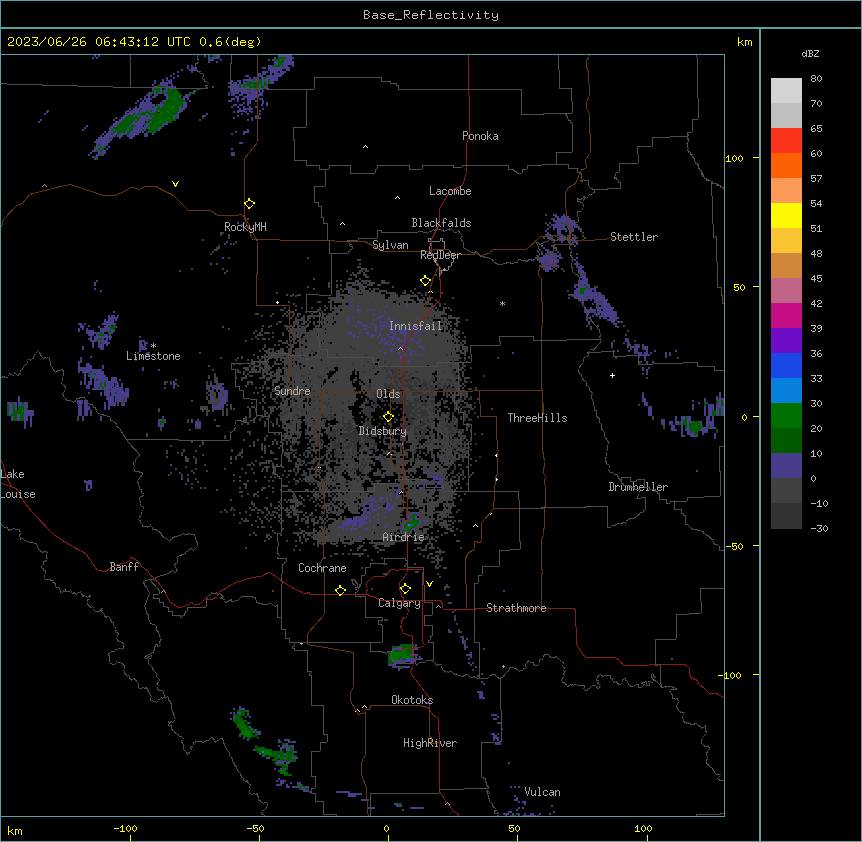This screenshot has height=842, width=862.
Task: Click the purple echo near Stettler
Action: pos(561,228)
